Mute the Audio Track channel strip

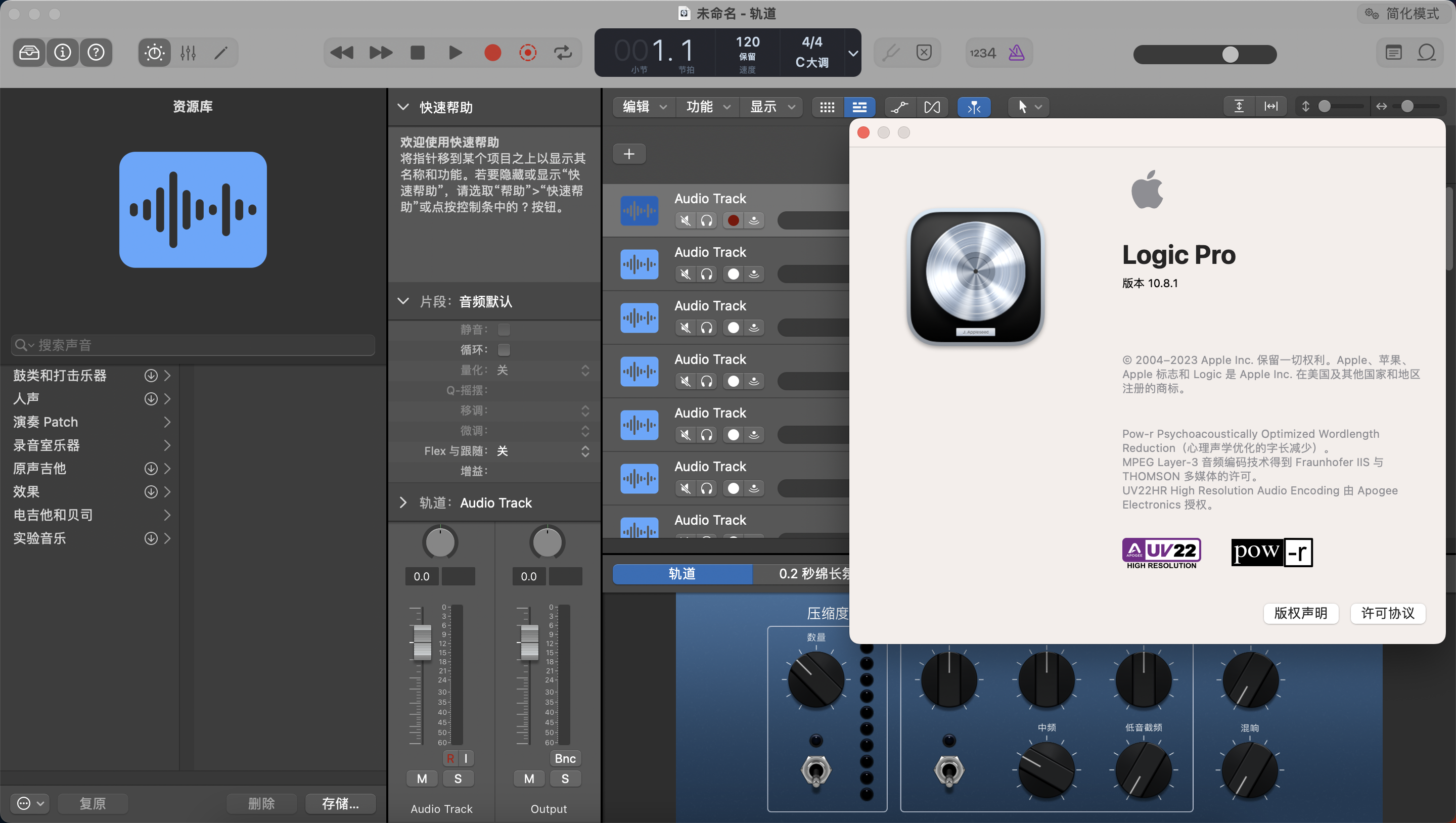click(422, 779)
